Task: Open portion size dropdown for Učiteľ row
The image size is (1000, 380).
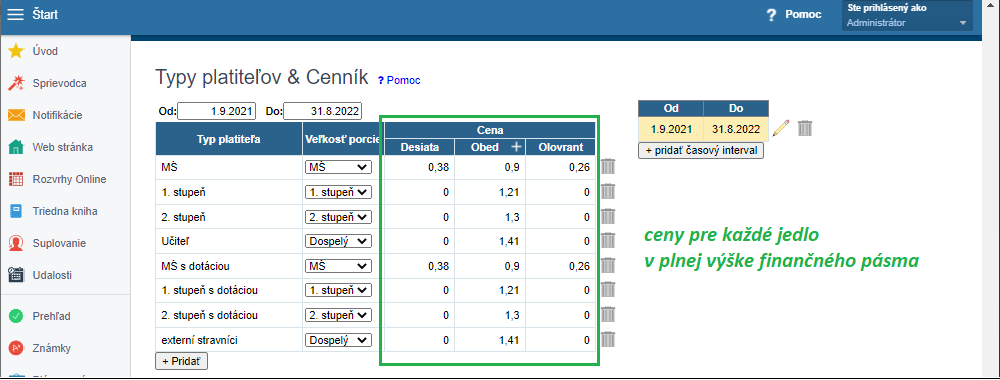Action: click(338, 241)
